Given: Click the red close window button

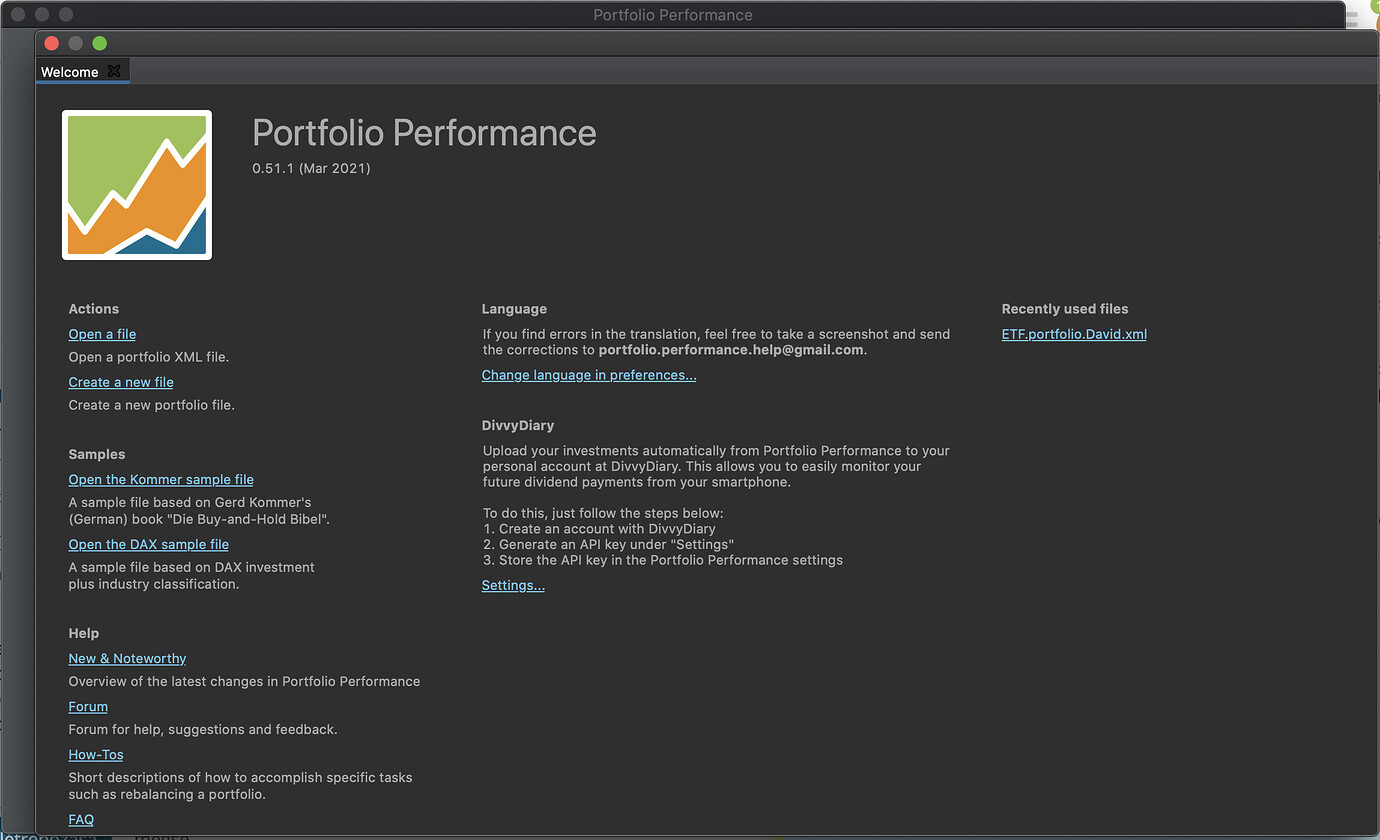Looking at the screenshot, I should click(x=51, y=43).
